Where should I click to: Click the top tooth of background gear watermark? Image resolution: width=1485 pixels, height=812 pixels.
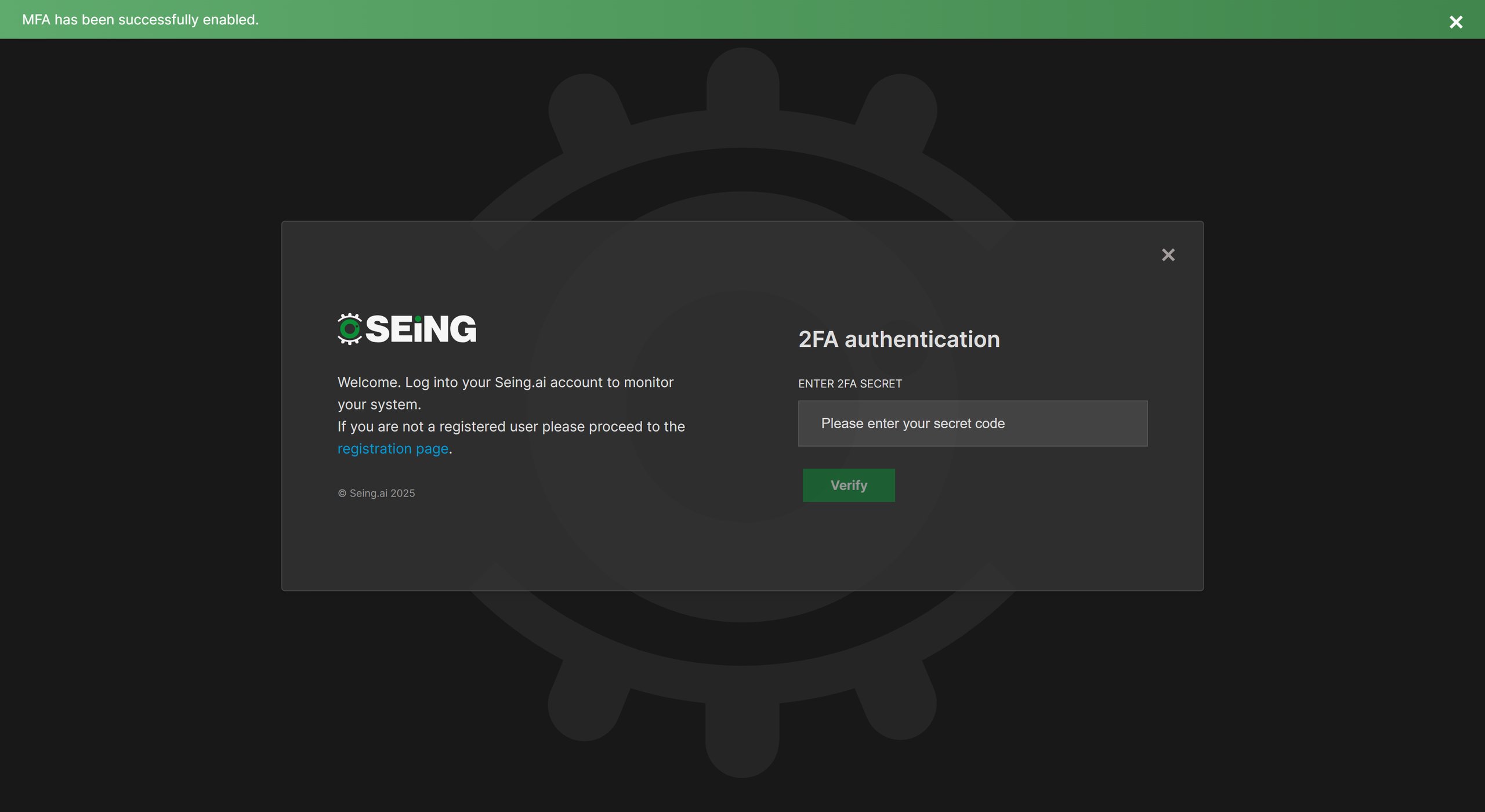click(742, 78)
